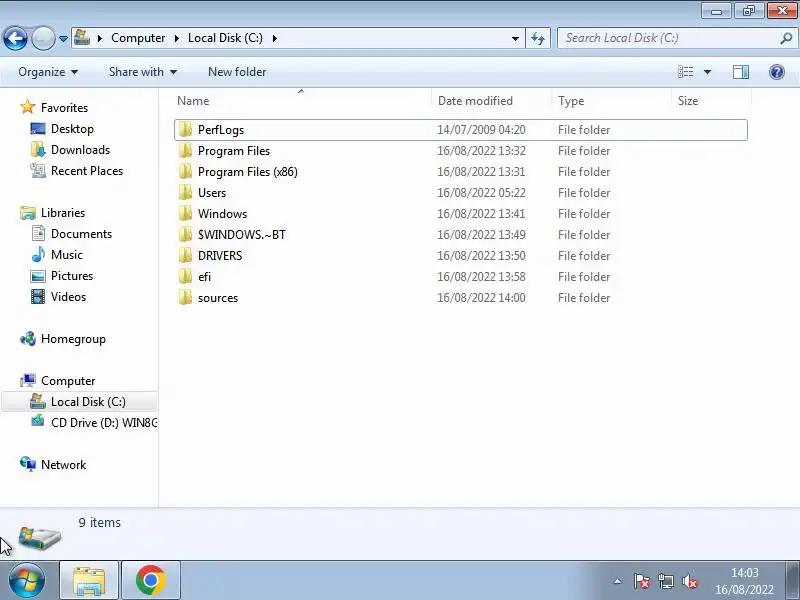
Task: Select Computer in the navigation pane
Action: coord(68,381)
